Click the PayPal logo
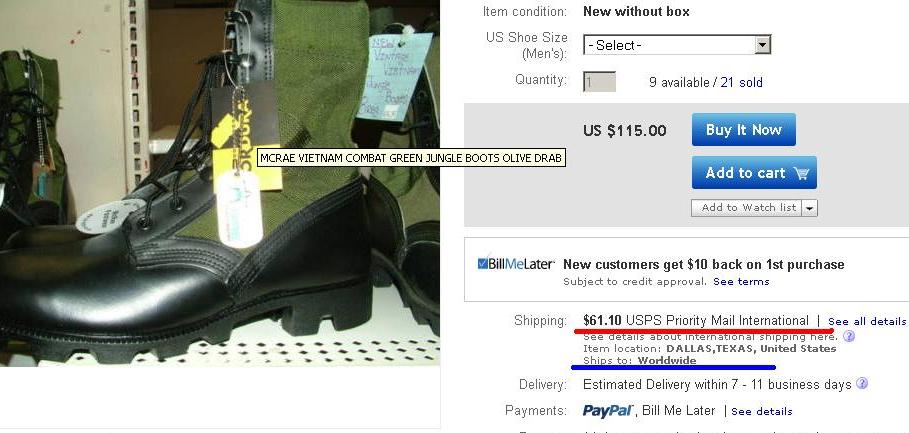The image size is (909, 433). point(608,411)
